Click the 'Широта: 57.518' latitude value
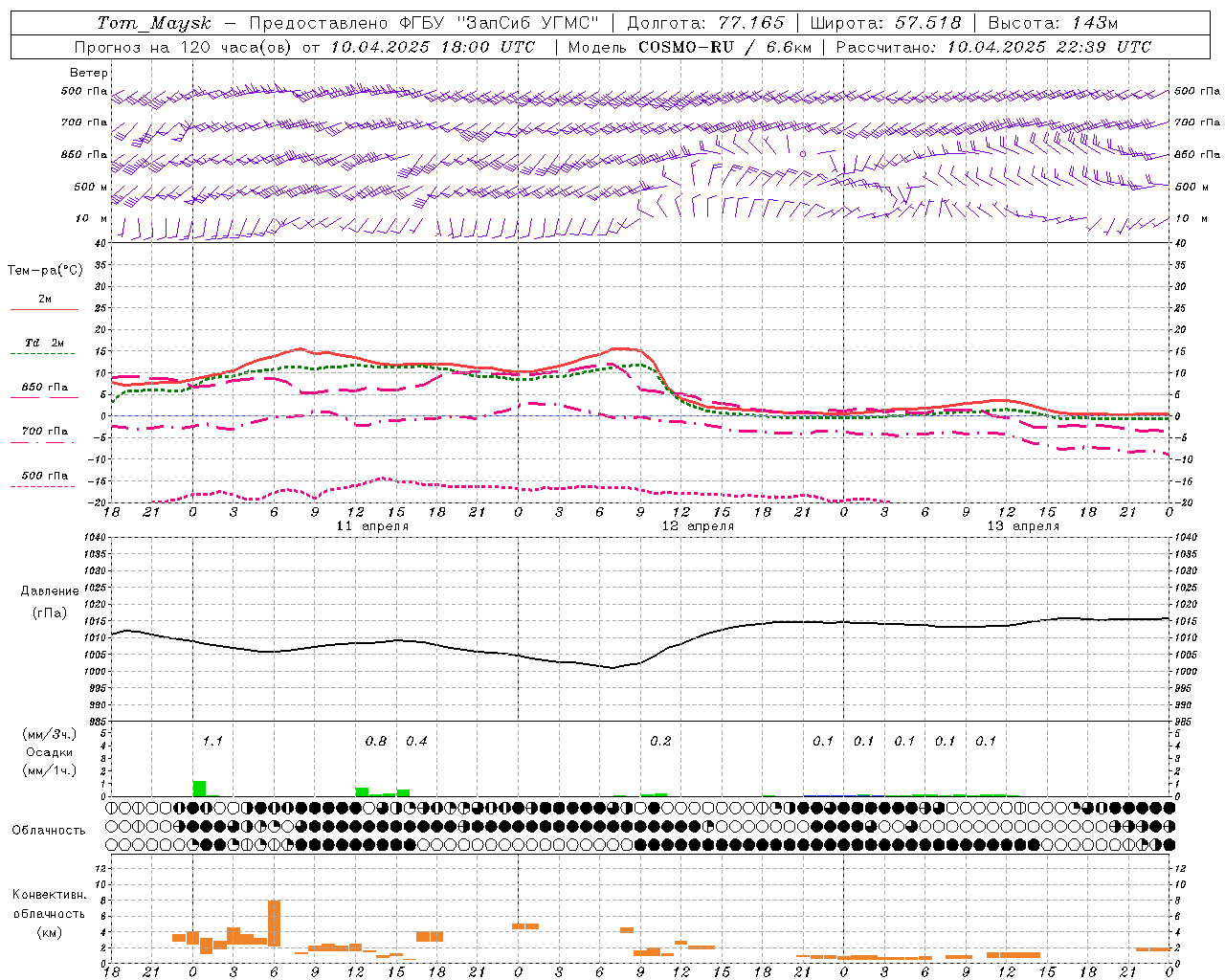 (x=885, y=23)
